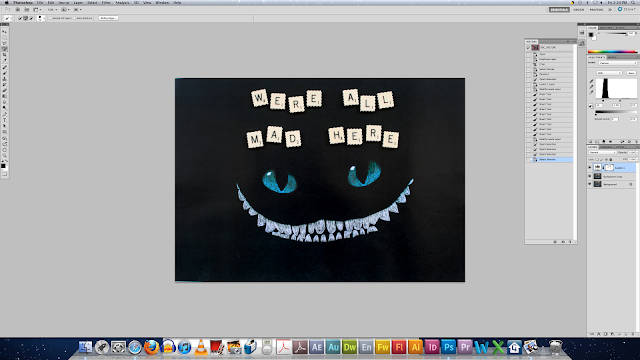Open Dreamweaver (Dw) in the Dock
Image resolution: width=640 pixels, height=360 pixels.
[350, 347]
